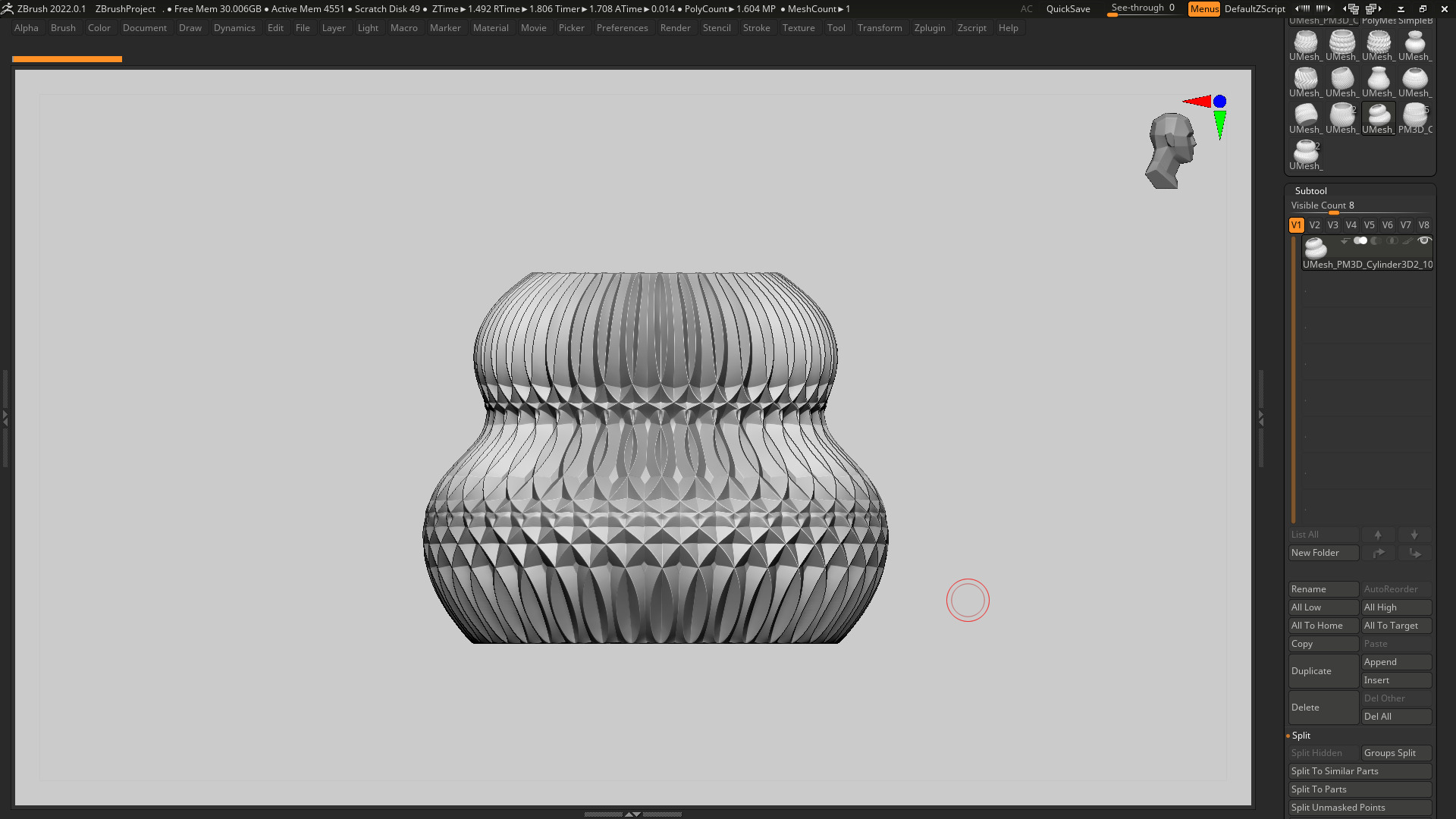
Task: Select the UMesh_PM3D_Cylinder3D2_10 subtool
Action: (x=1367, y=253)
